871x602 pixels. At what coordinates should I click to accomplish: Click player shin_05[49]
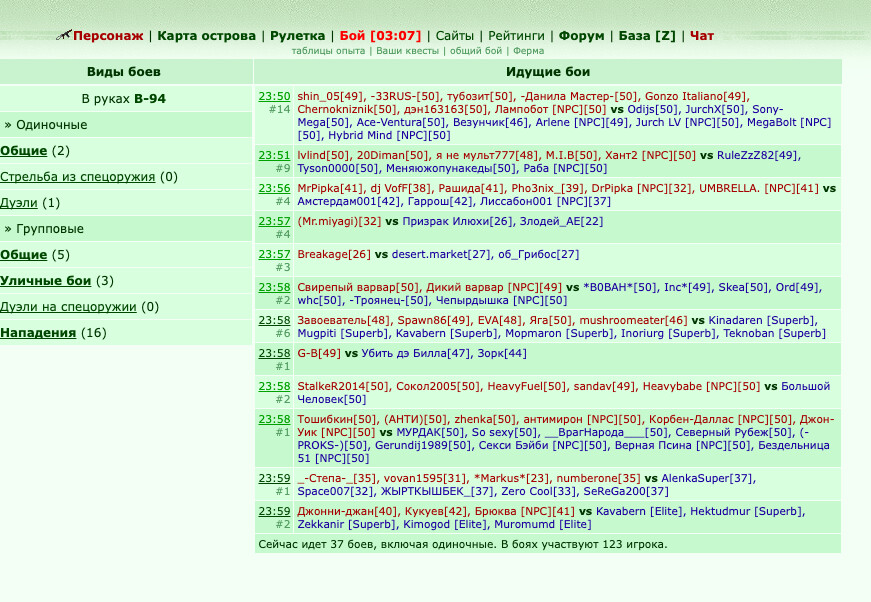pos(330,96)
